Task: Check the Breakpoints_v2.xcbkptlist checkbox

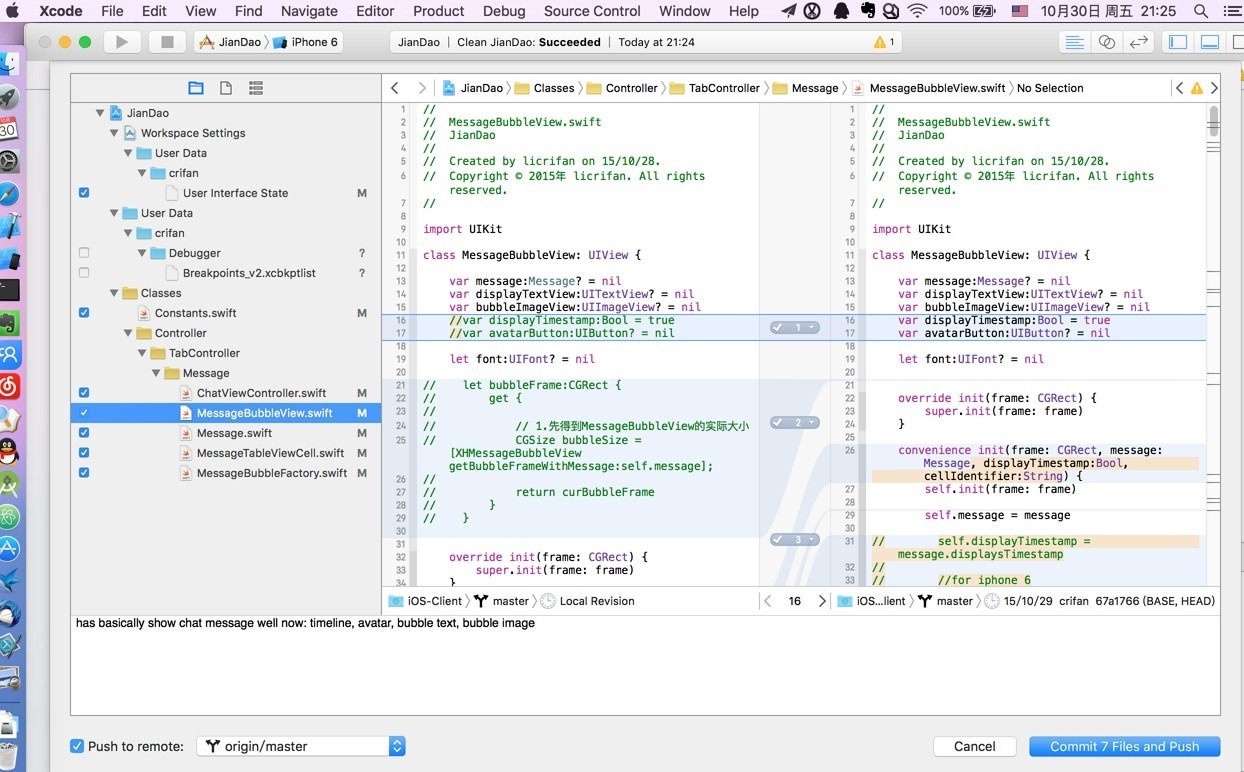Action: 84,273
